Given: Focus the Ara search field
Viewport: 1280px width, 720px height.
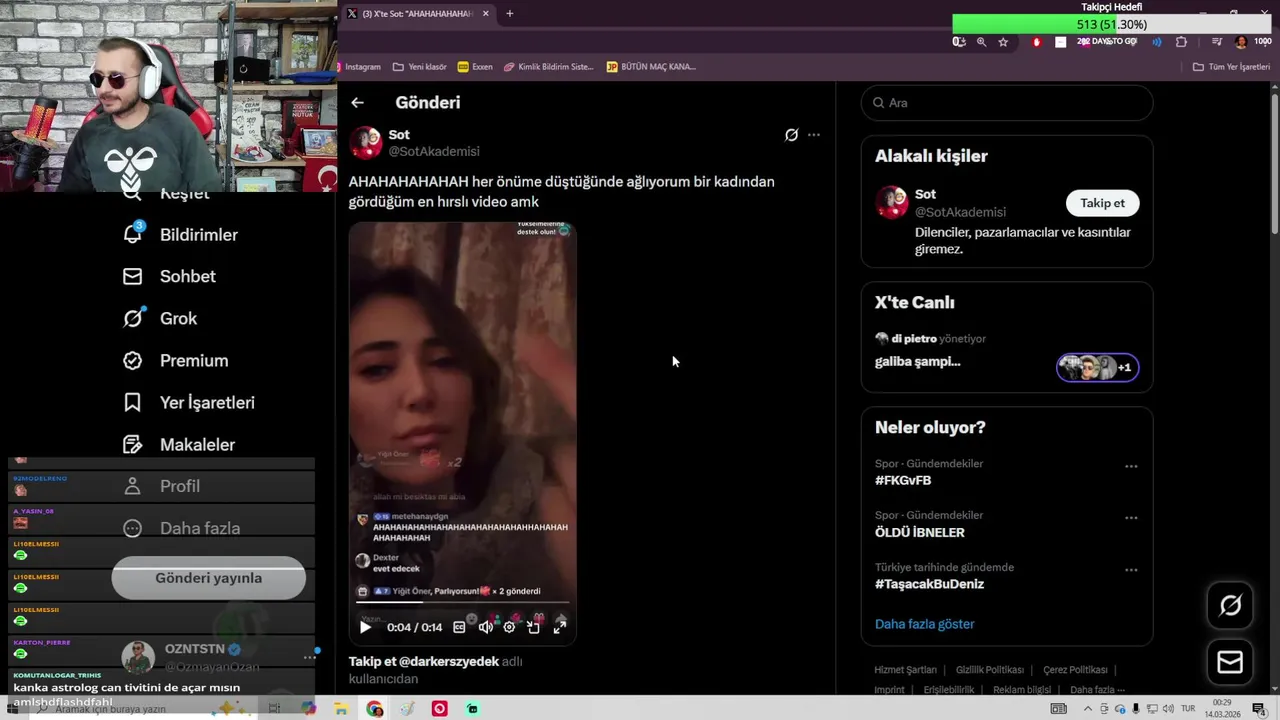Looking at the screenshot, I should click(x=1007, y=103).
